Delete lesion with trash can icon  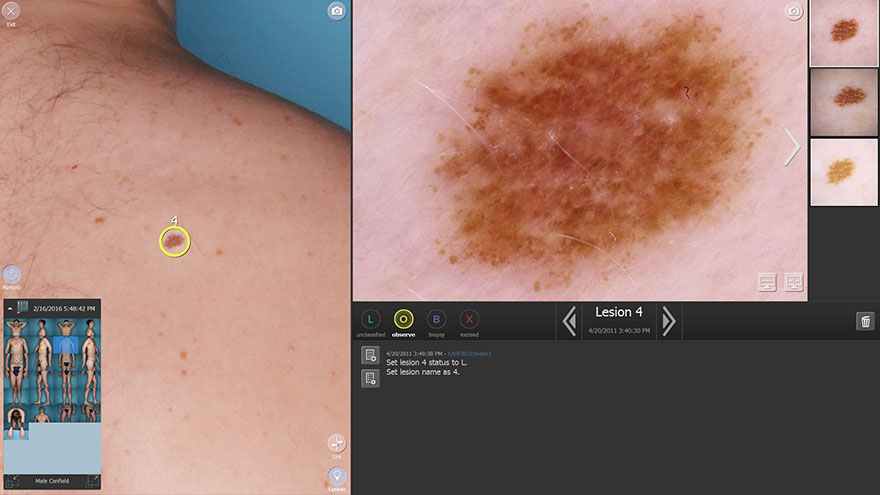tap(865, 321)
